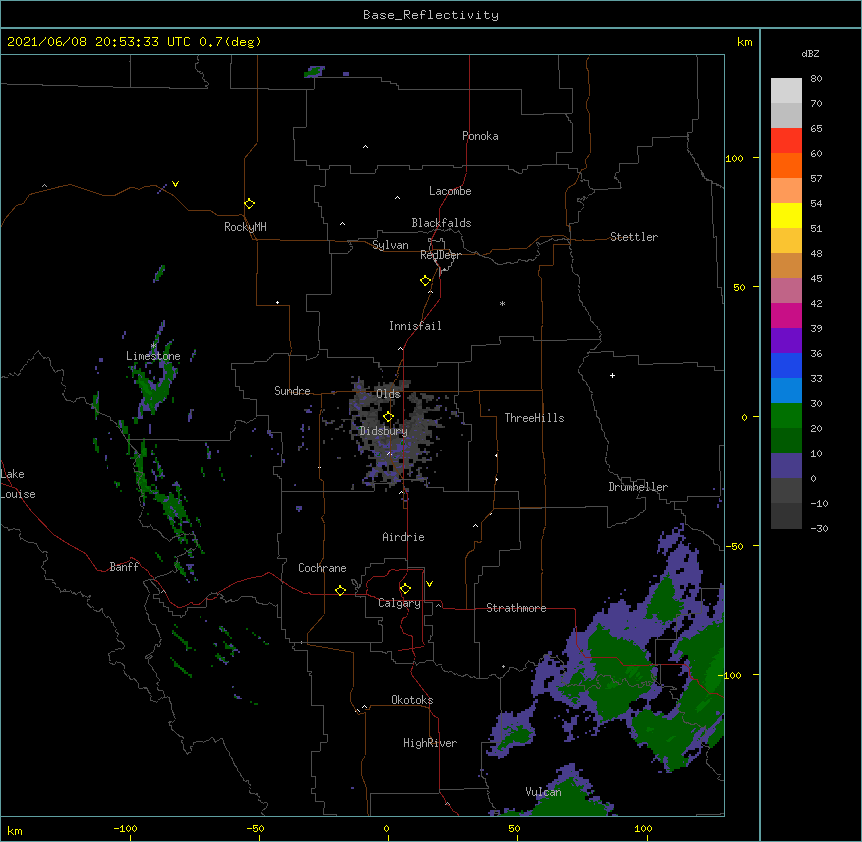
Task: Select the blue 36 dBZ legend swatch
Action: coord(786,365)
